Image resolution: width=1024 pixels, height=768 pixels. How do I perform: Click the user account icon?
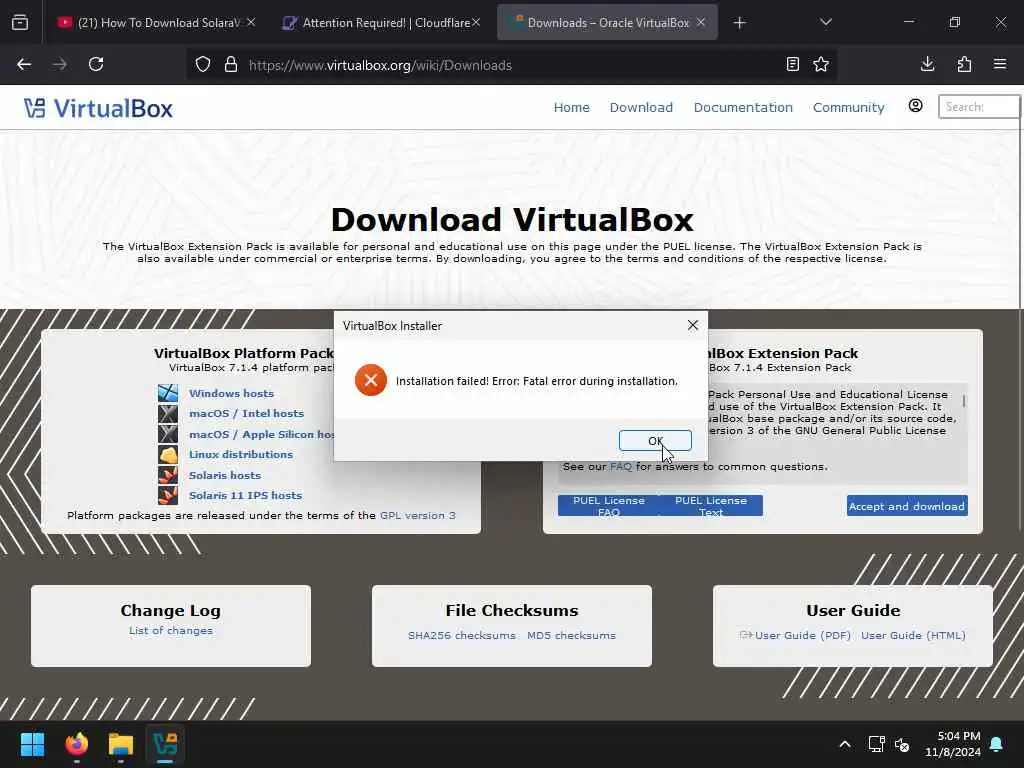click(915, 106)
